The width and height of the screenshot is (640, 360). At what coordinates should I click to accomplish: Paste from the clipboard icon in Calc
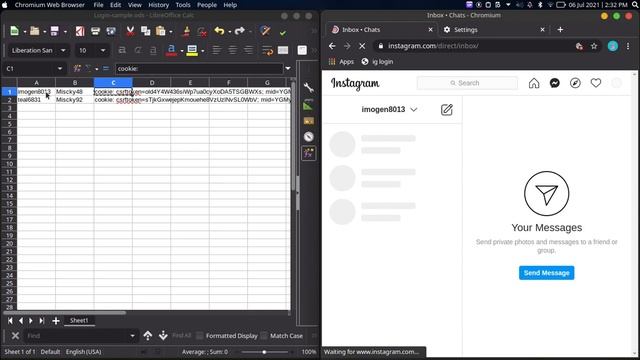coord(161,31)
